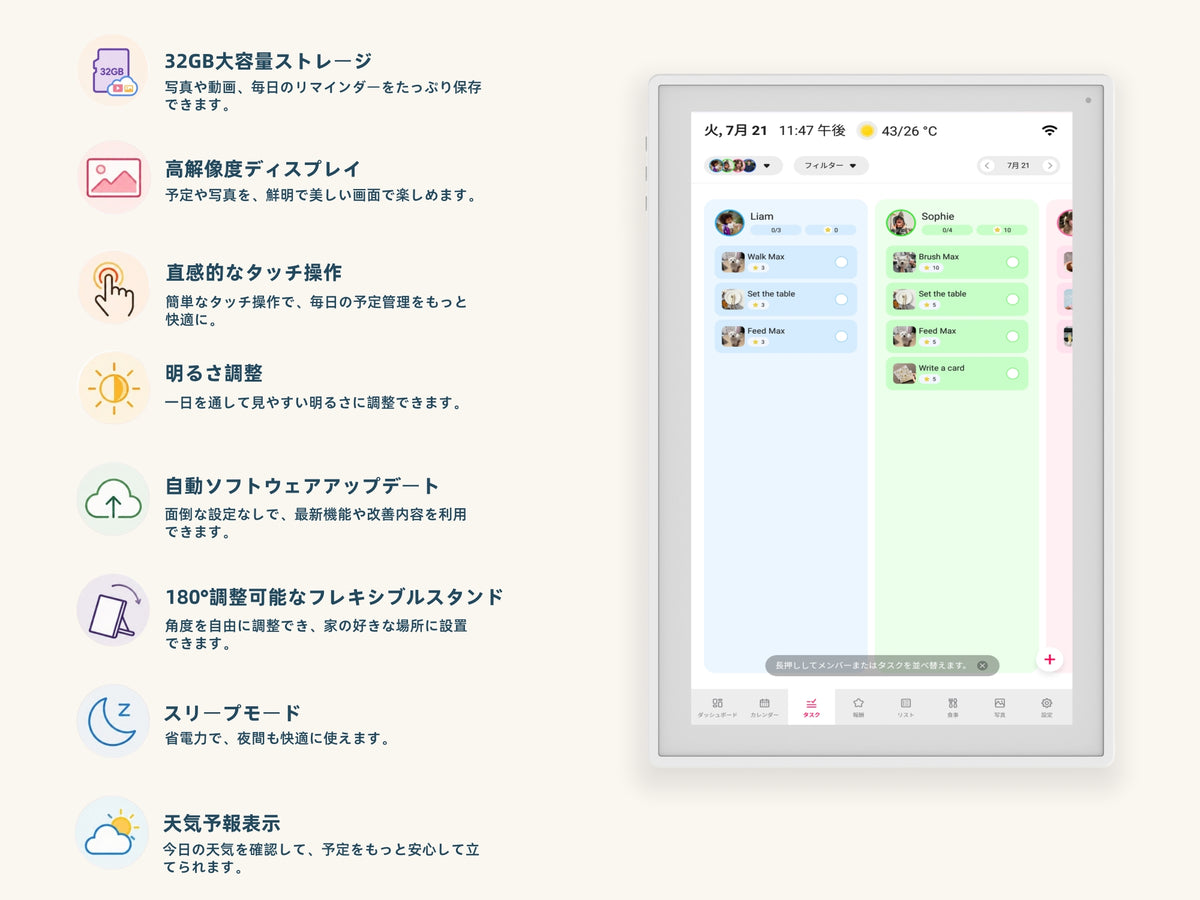Image resolution: width=1200 pixels, height=900 pixels.
Task: Tap the sun weather icon
Action: (867, 131)
